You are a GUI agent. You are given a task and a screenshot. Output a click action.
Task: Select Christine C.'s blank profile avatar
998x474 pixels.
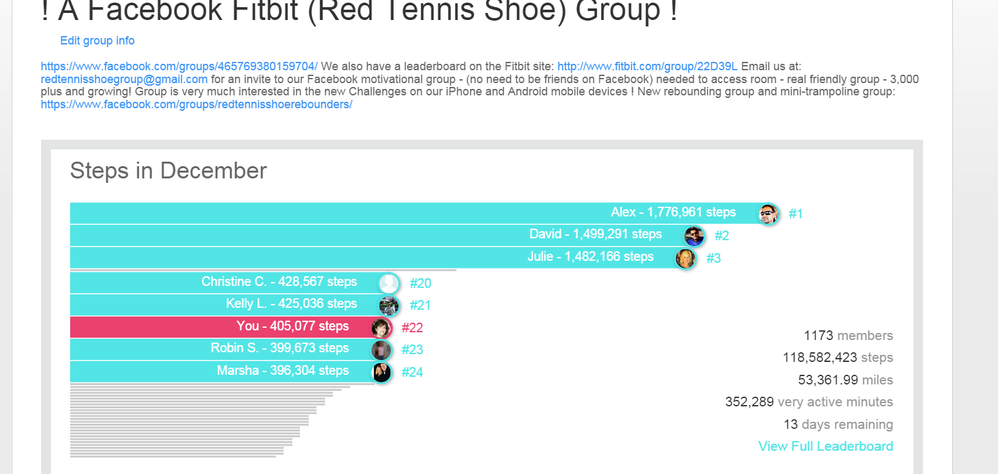coord(389,284)
